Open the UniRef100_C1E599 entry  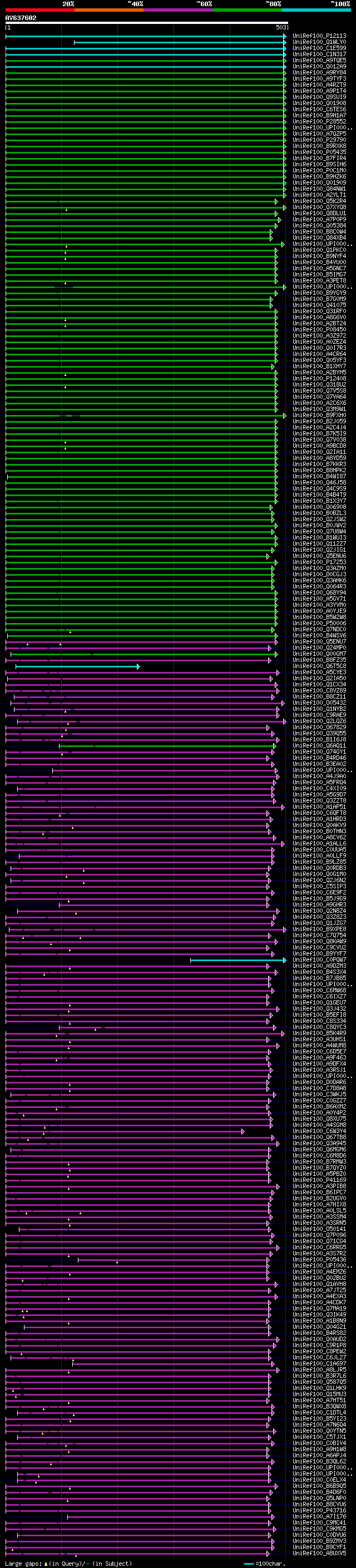click(x=319, y=48)
